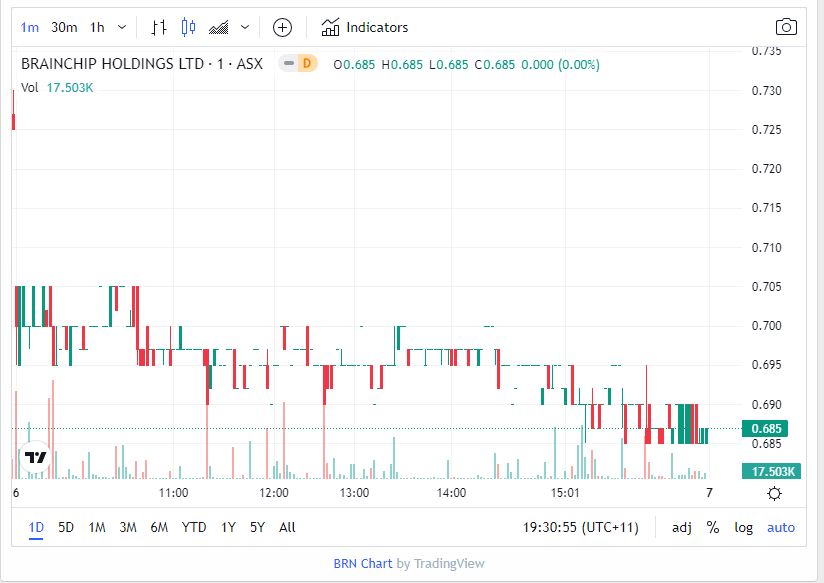The image size is (824, 583).
Task: Click the 15:01 time axis label
Action: tap(565, 493)
